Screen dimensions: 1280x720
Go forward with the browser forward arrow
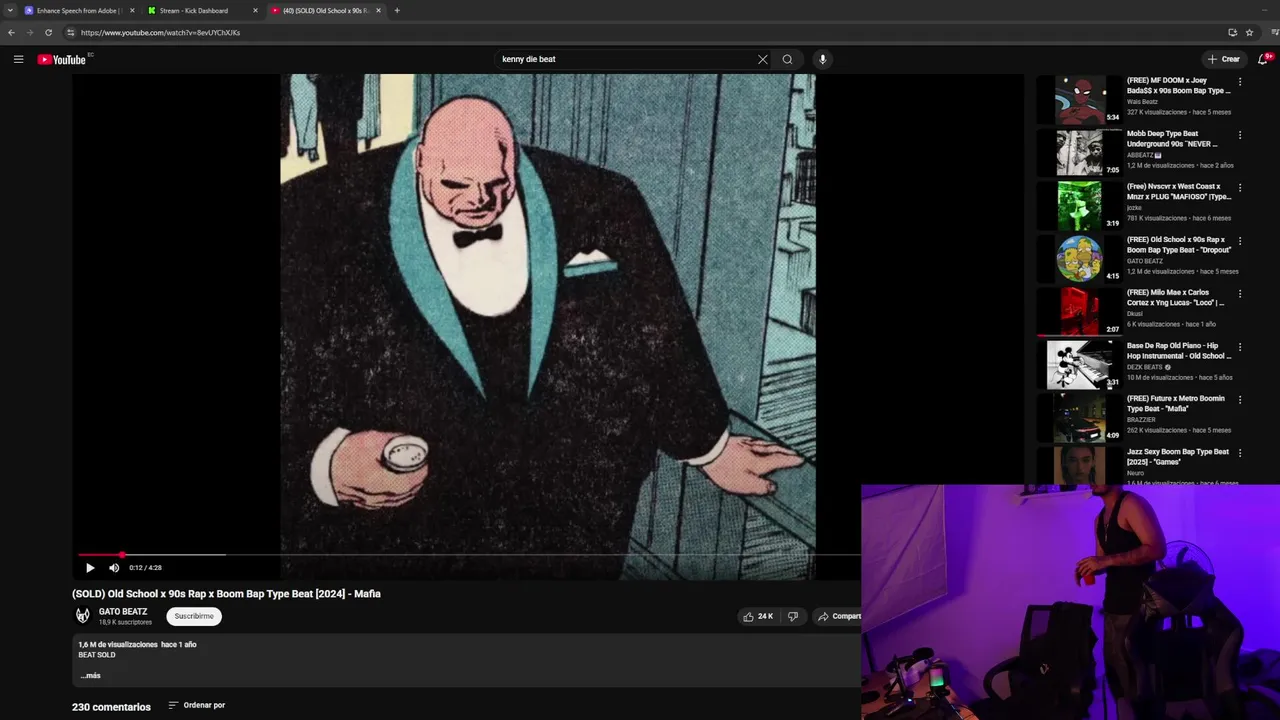coord(29,32)
